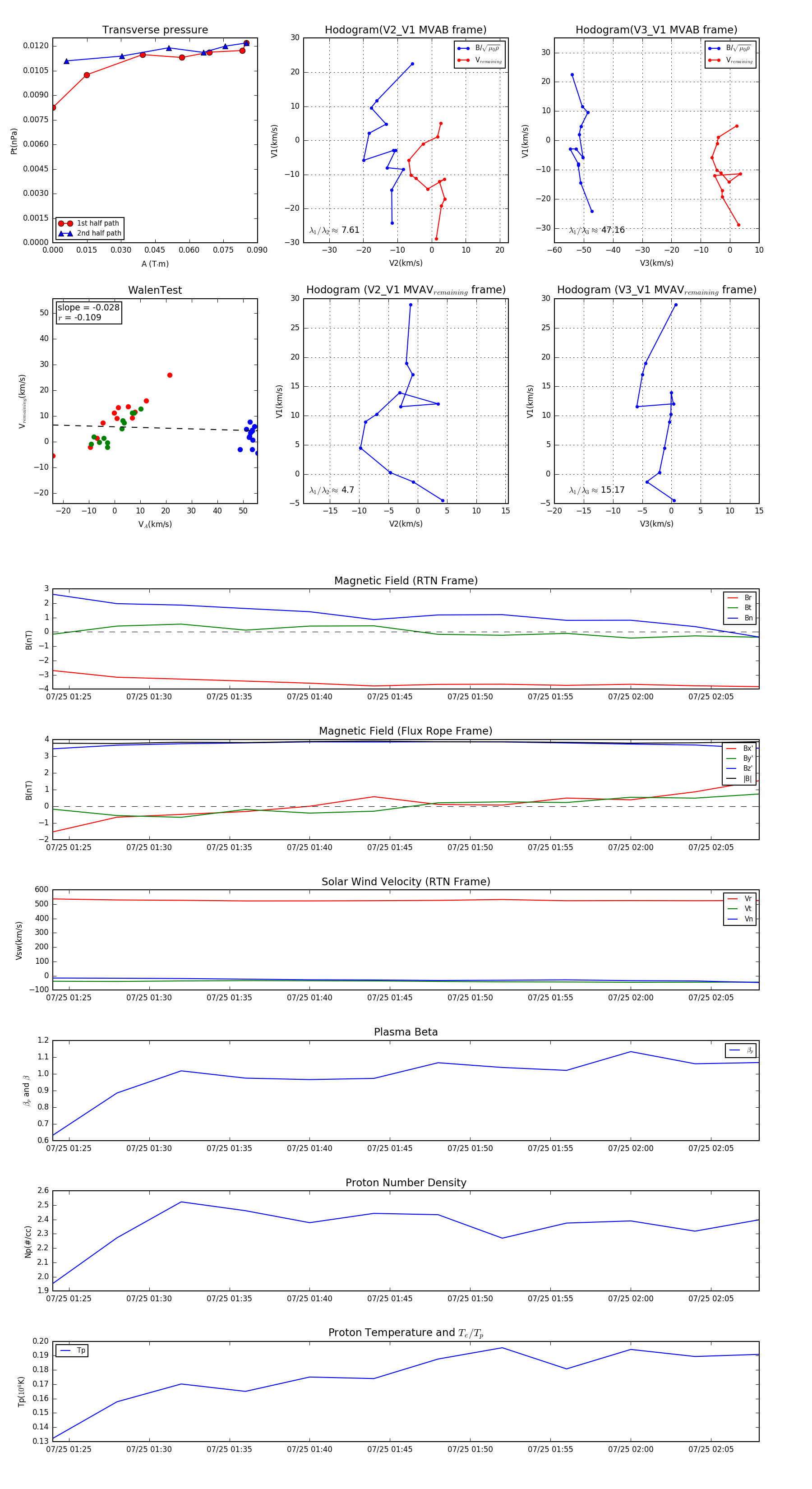Screen dimensions: 812x1489
Task: Click the "Solar Wind Velocity (RTN Frame)" title
Action: point(406,882)
